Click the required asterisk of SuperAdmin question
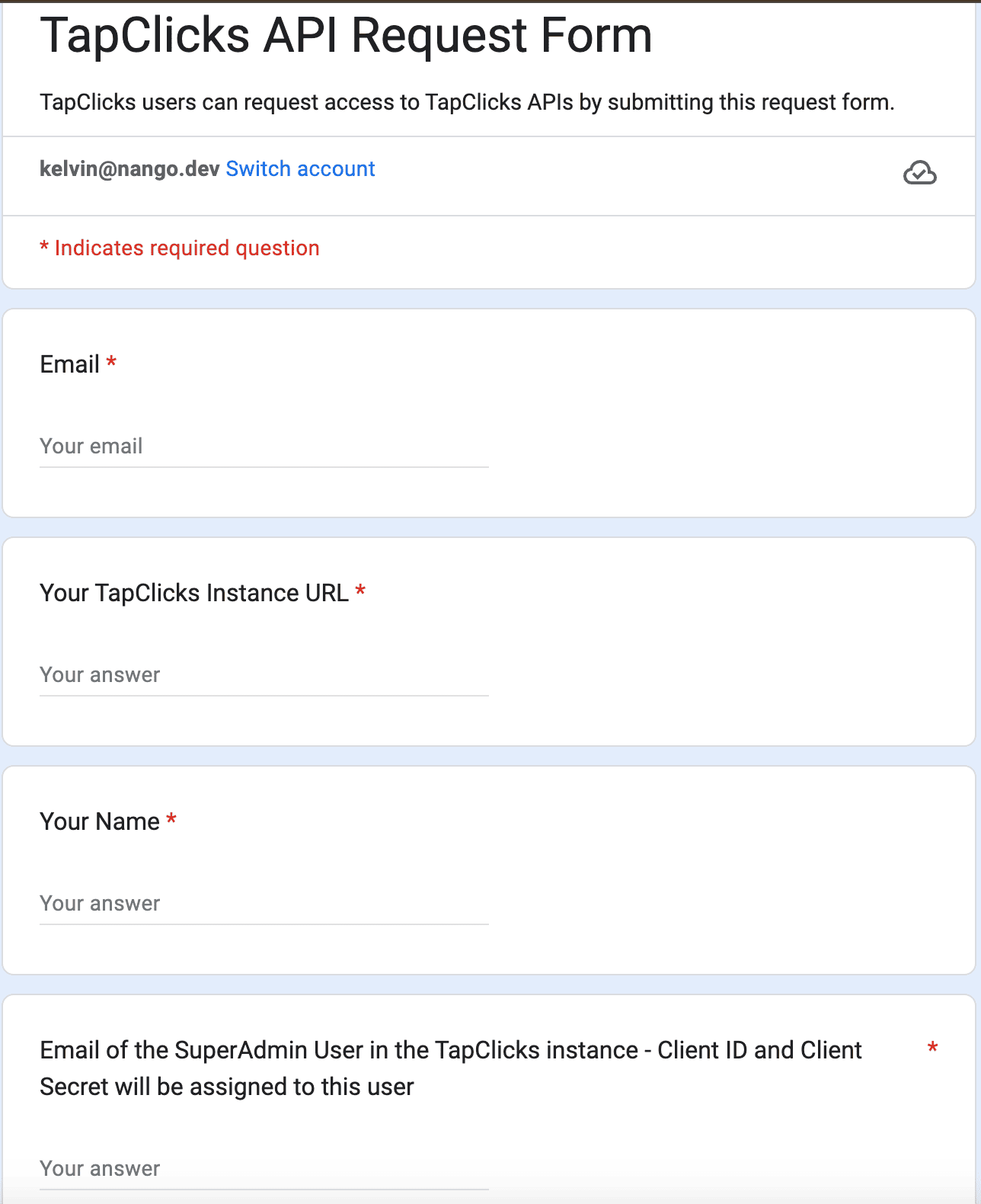 tap(932, 1048)
